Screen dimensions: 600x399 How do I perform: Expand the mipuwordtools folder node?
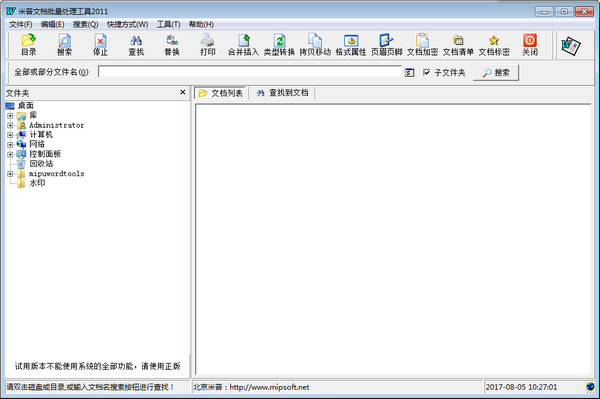(10, 174)
